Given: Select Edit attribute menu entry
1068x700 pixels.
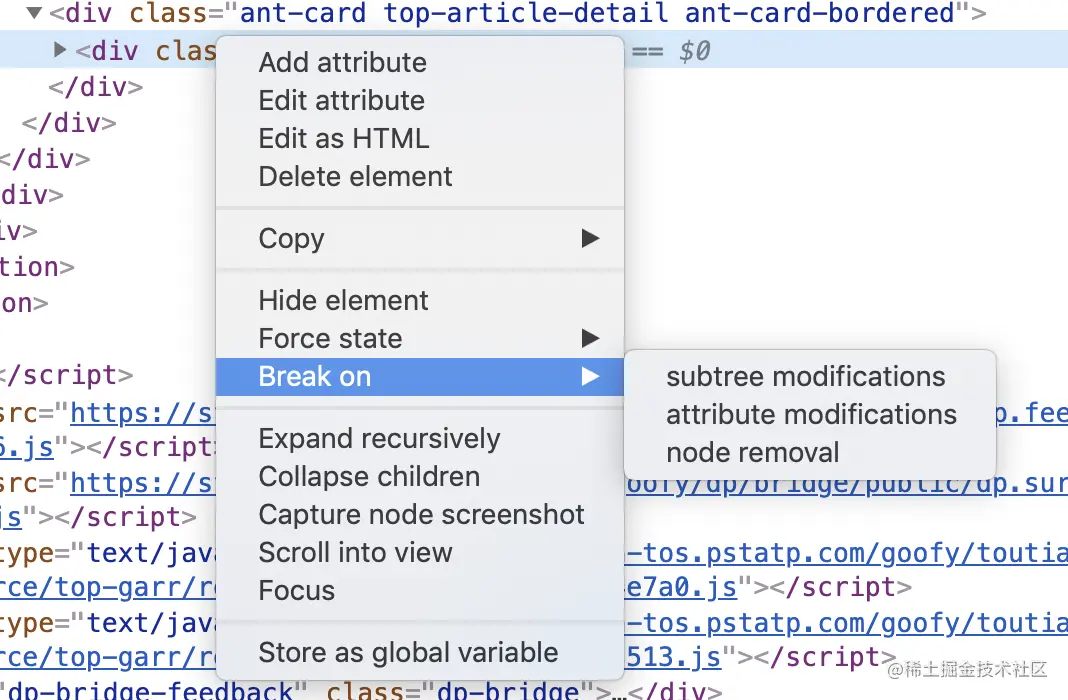Looking at the screenshot, I should [420, 101].
